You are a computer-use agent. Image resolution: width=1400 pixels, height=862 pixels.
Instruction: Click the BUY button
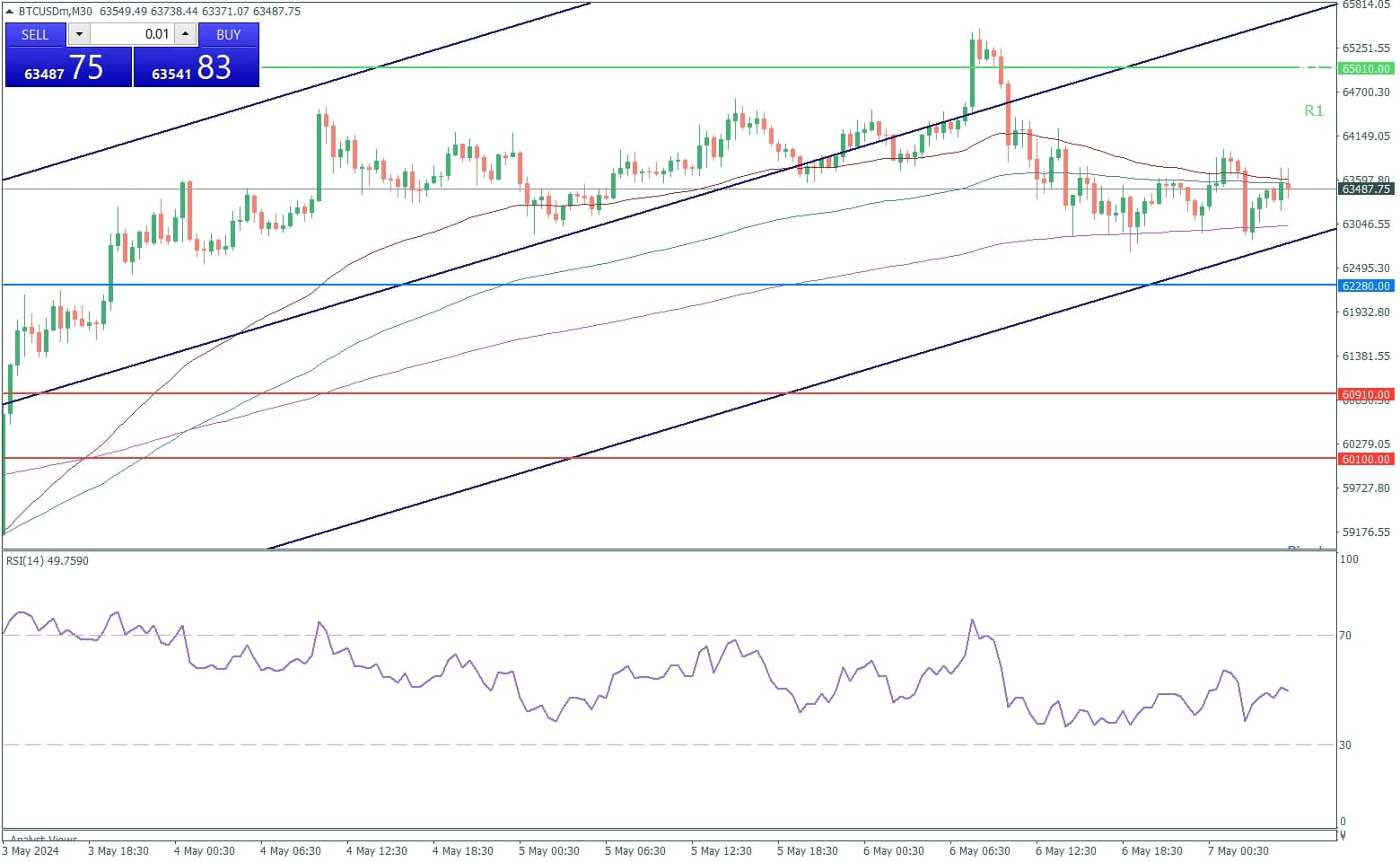pos(229,34)
